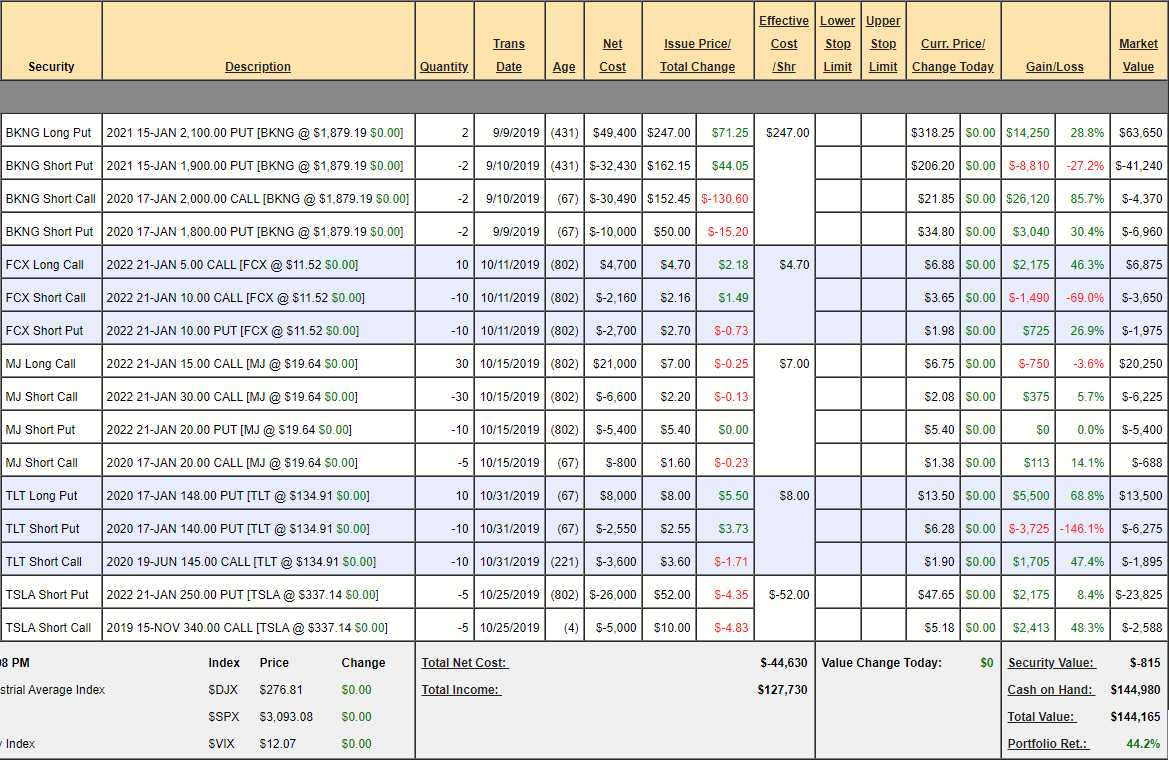Select the BKNG Long Put row name

[x=49, y=132]
